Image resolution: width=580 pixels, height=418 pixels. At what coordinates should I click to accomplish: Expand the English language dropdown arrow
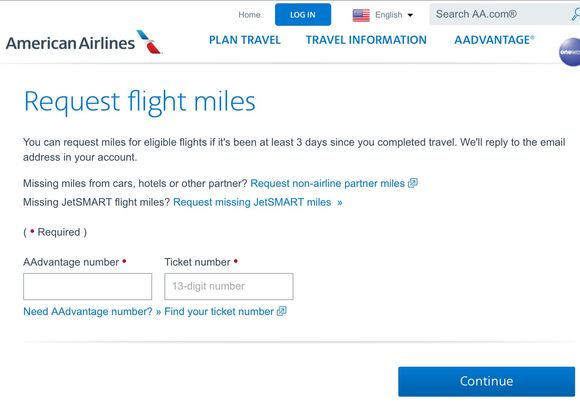click(x=410, y=15)
